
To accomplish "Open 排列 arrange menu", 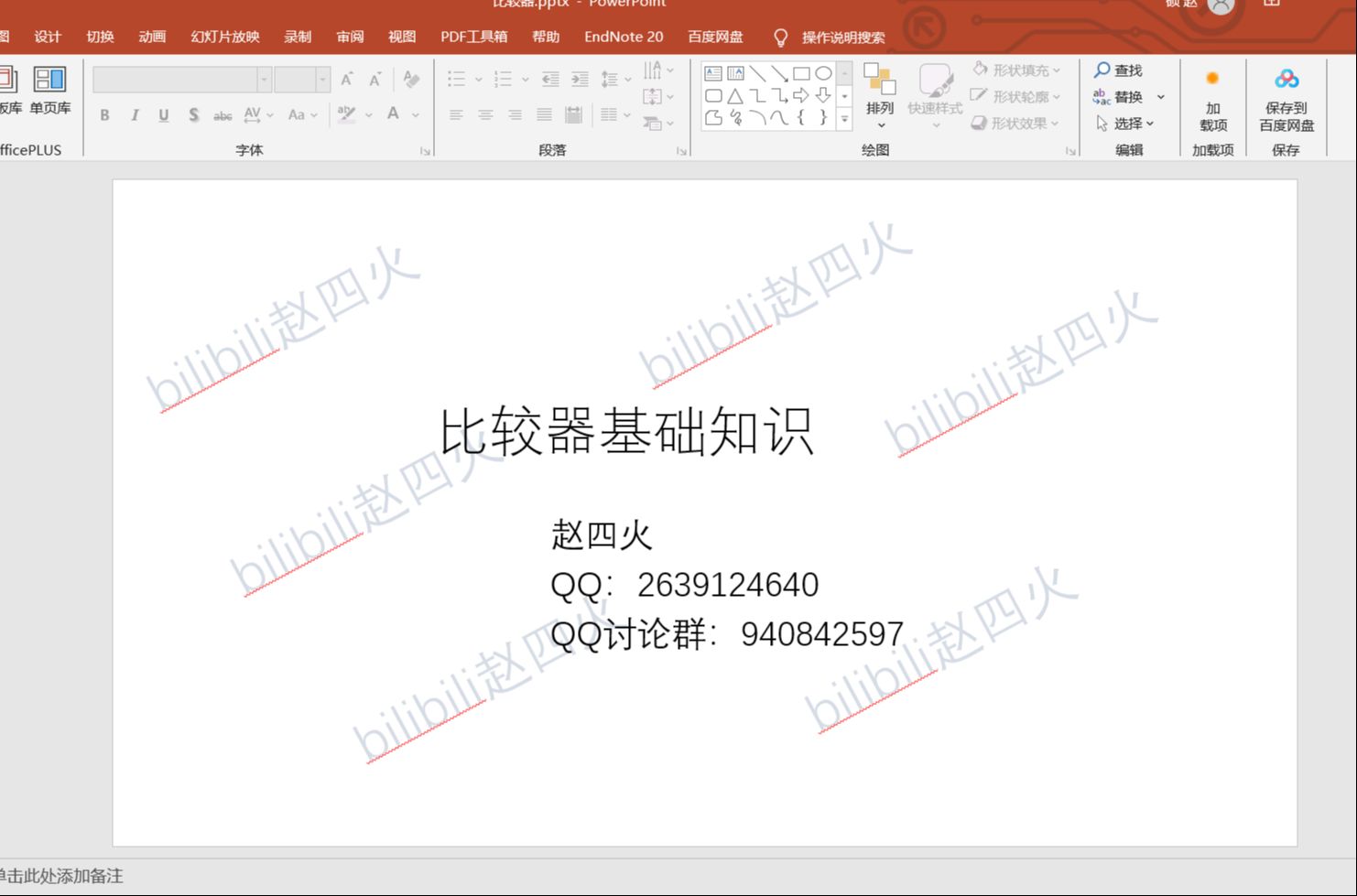I will [879, 96].
